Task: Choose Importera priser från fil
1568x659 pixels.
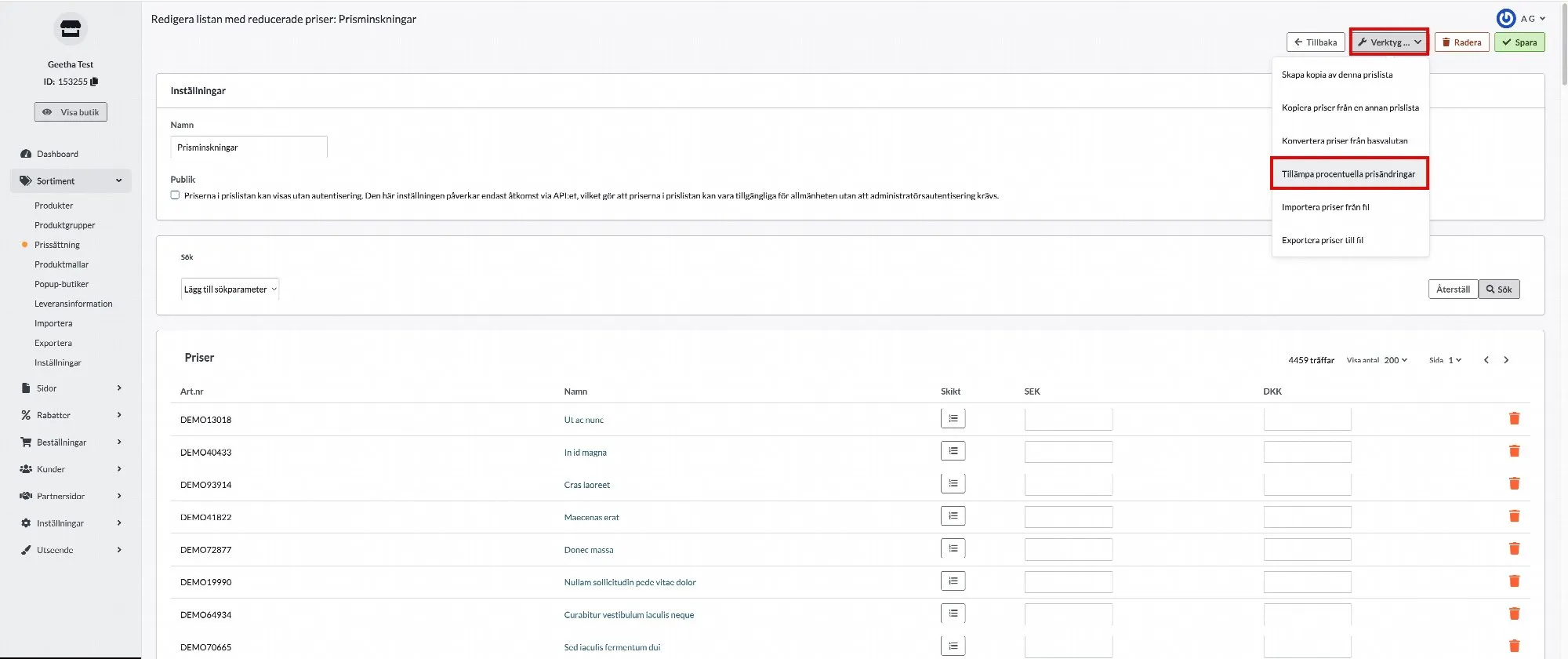Action: click(x=1326, y=207)
